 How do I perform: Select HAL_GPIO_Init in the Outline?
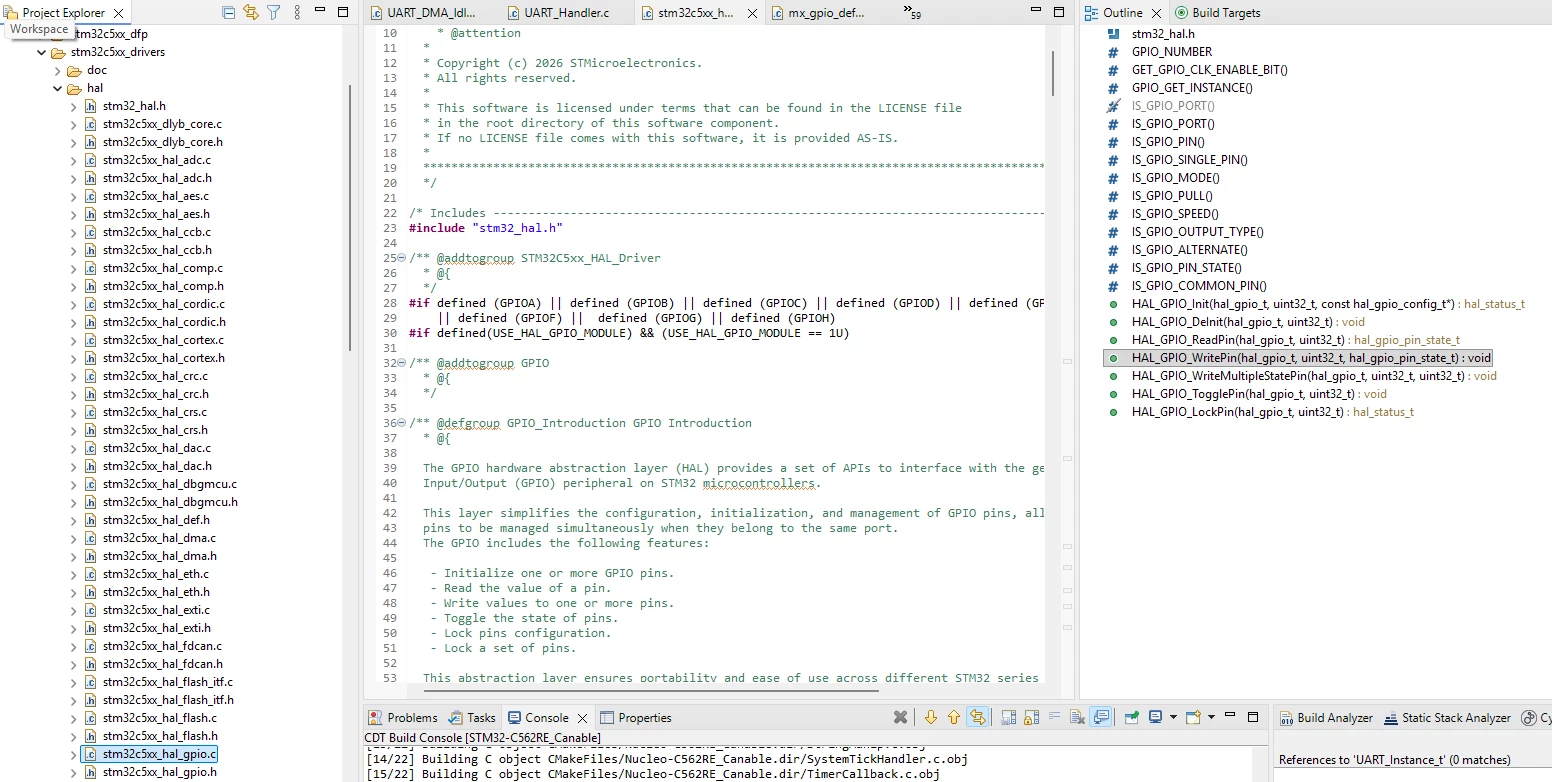[1328, 304]
